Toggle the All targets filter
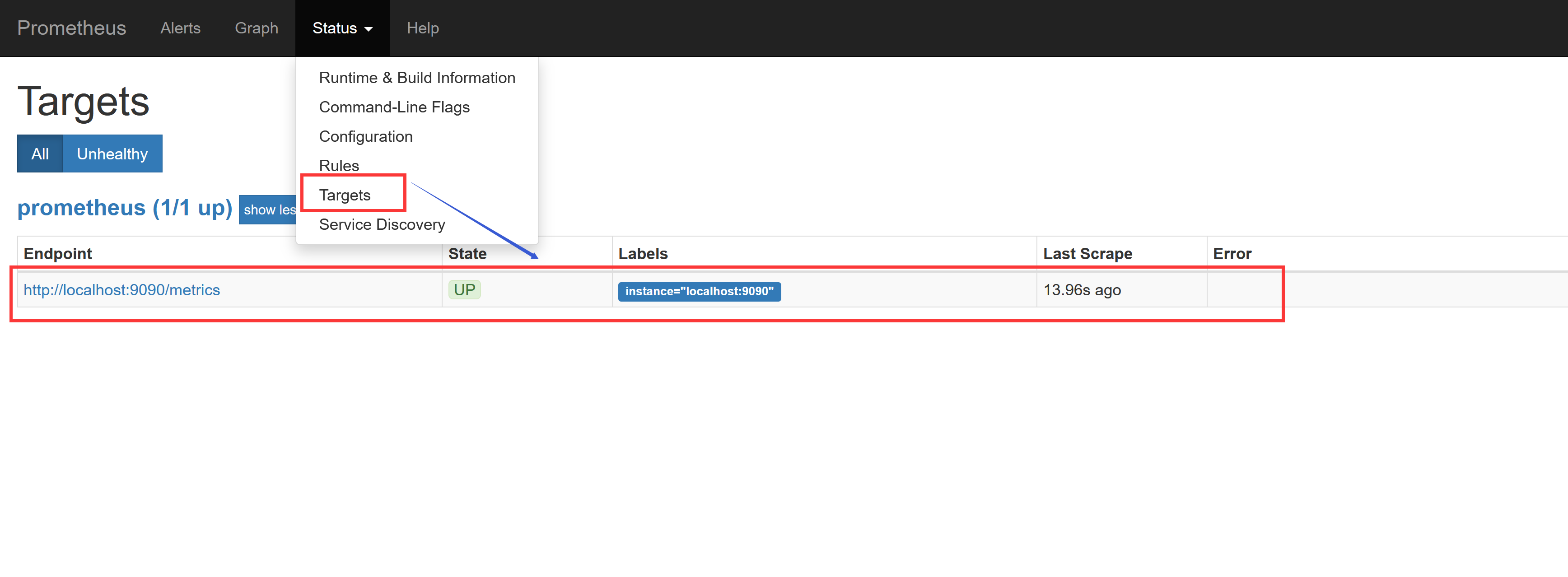1568x577 pixels. (40, 154)
